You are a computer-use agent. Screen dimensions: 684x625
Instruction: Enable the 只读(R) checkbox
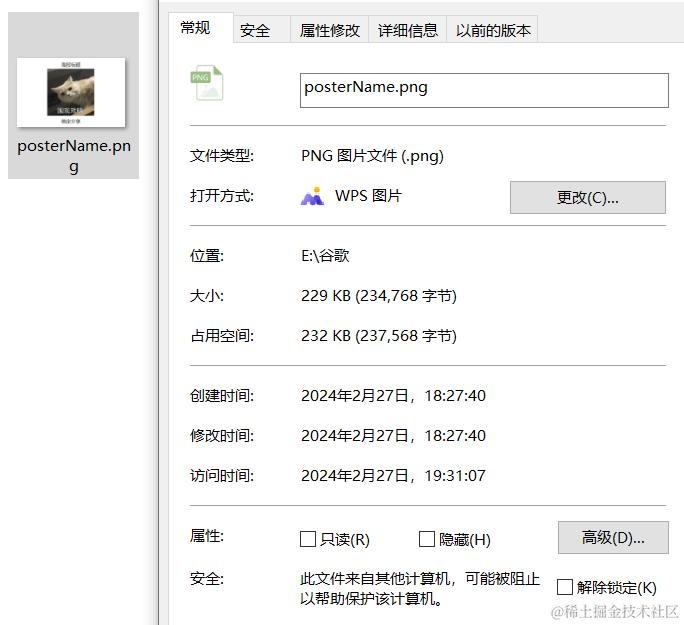point(308,539)
